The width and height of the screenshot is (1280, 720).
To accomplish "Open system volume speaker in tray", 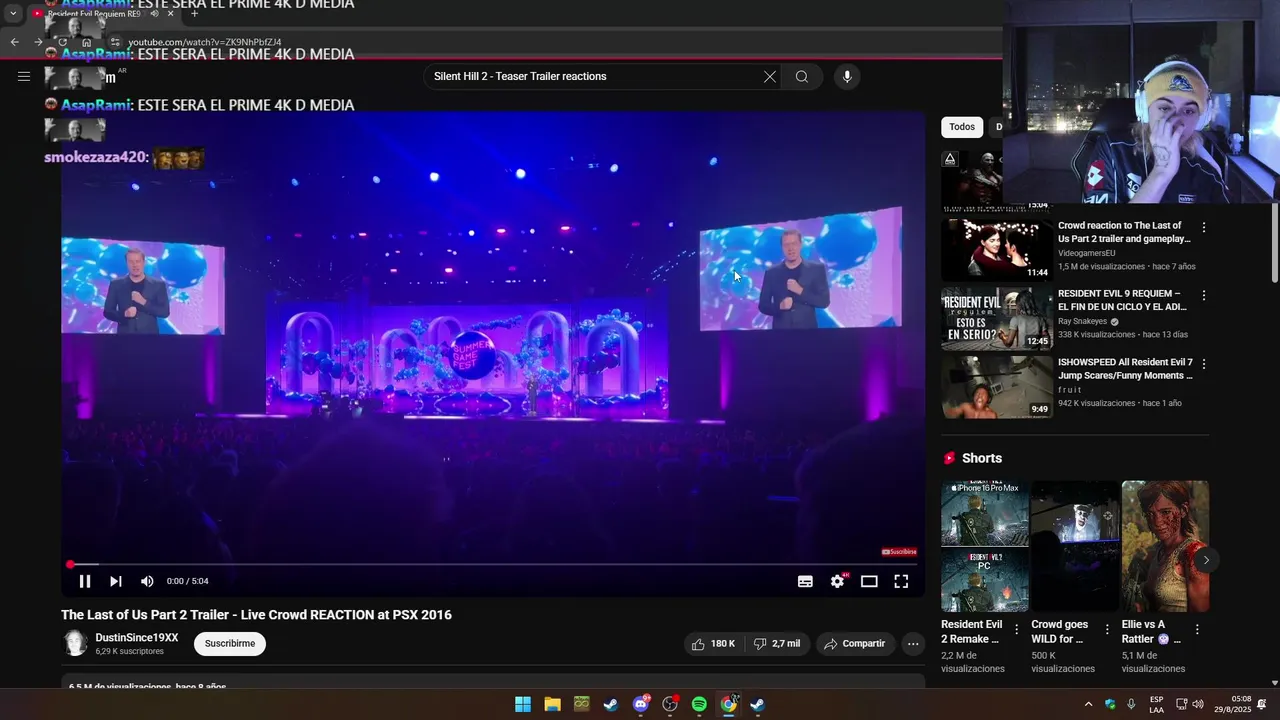I will 1198,704.
